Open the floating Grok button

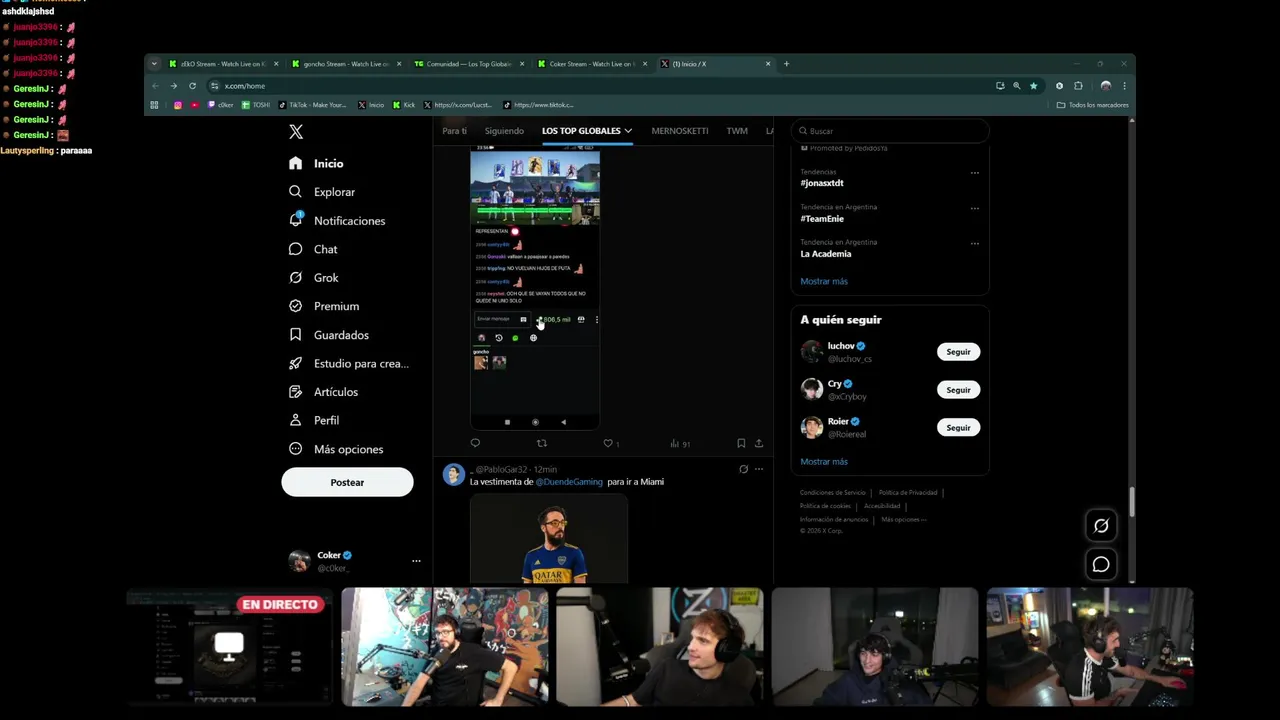tap(1101, 526)
